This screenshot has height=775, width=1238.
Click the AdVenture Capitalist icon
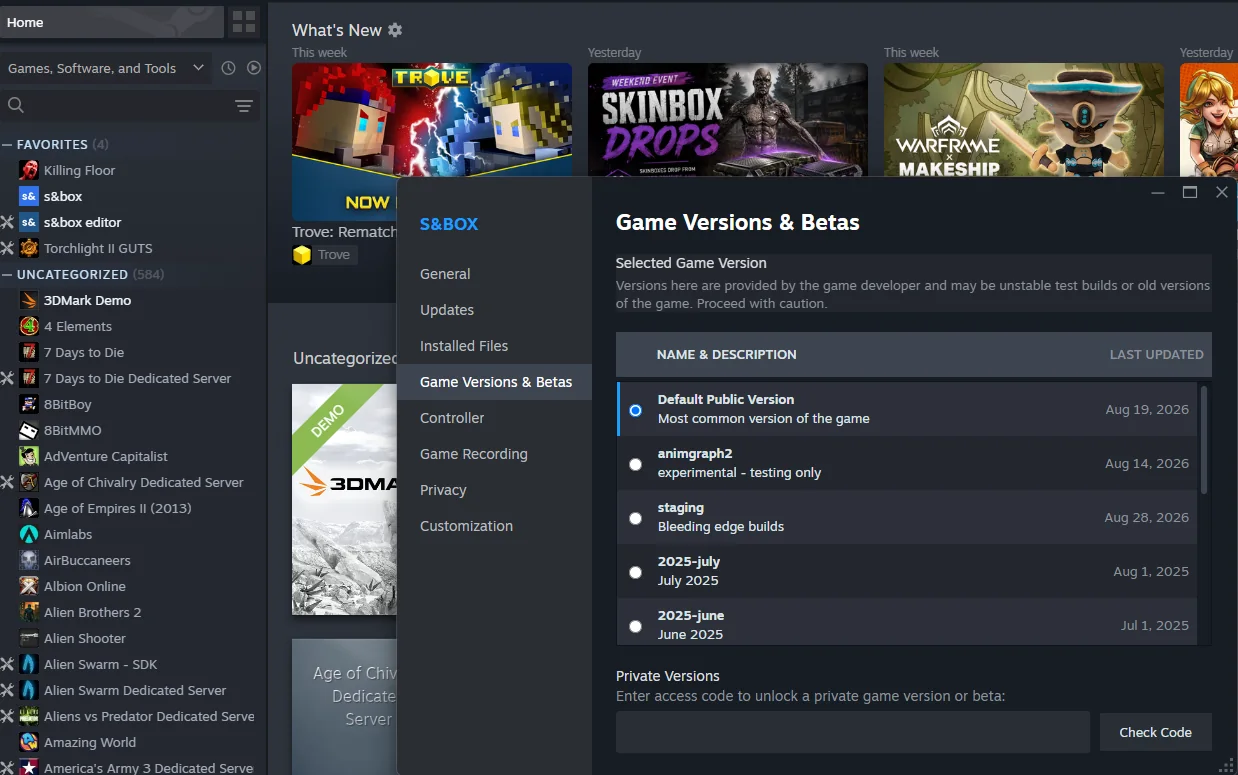tap(29, 456)
